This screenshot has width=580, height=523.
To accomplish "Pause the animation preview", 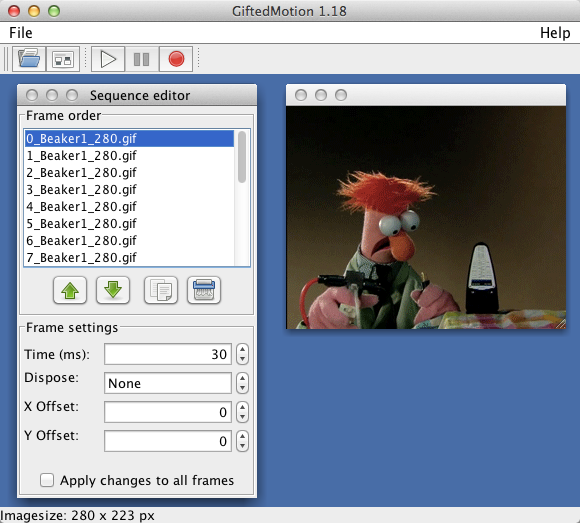I will (x=142, y=59).
